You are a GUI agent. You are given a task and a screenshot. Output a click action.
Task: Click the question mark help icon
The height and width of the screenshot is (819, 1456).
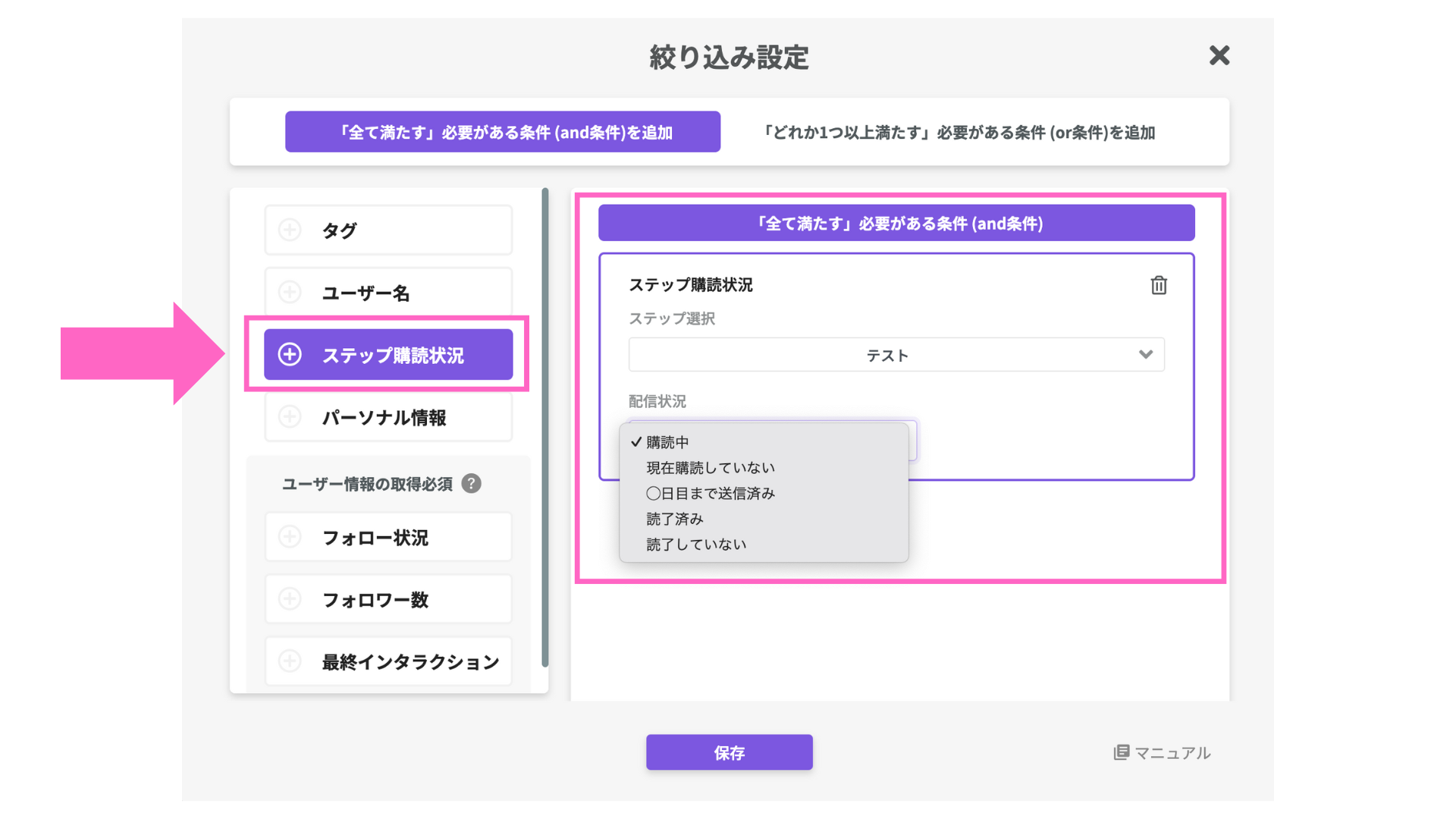point(471,483)
